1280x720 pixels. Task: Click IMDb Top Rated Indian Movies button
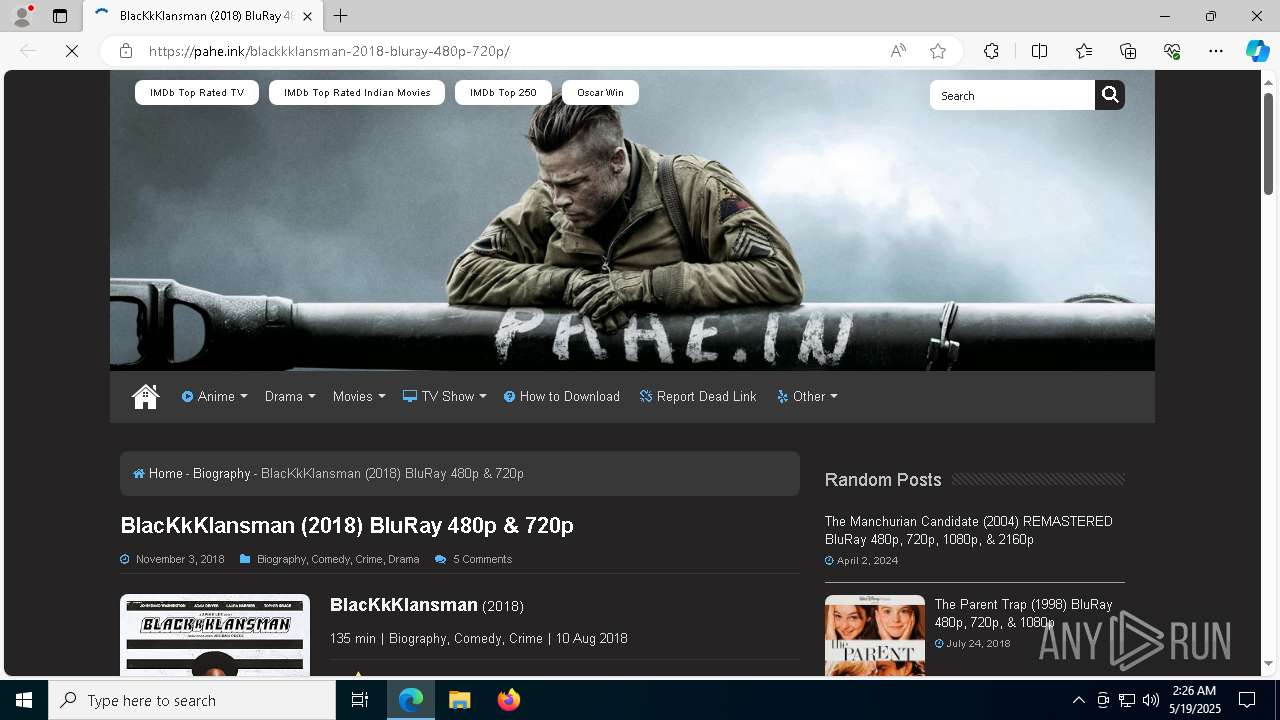[357, 92]
